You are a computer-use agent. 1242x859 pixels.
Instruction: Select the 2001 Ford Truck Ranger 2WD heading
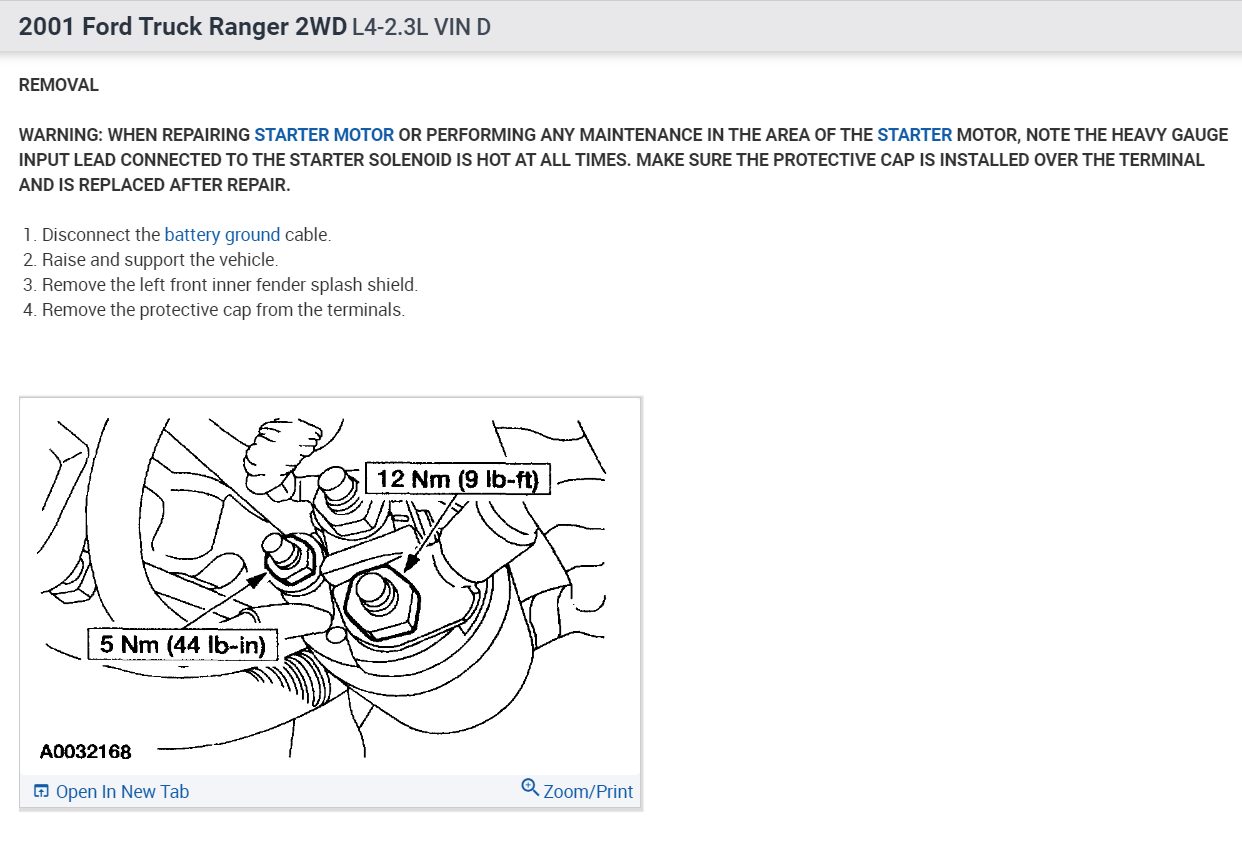click(183, 27)
